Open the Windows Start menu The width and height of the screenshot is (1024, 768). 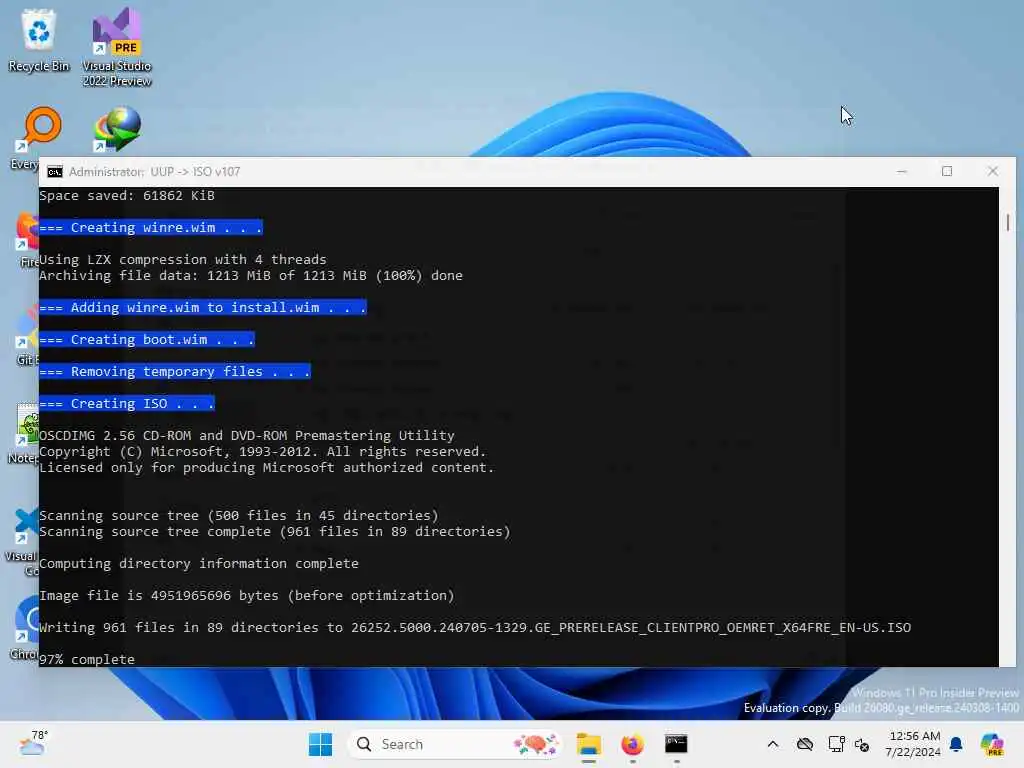320,744
